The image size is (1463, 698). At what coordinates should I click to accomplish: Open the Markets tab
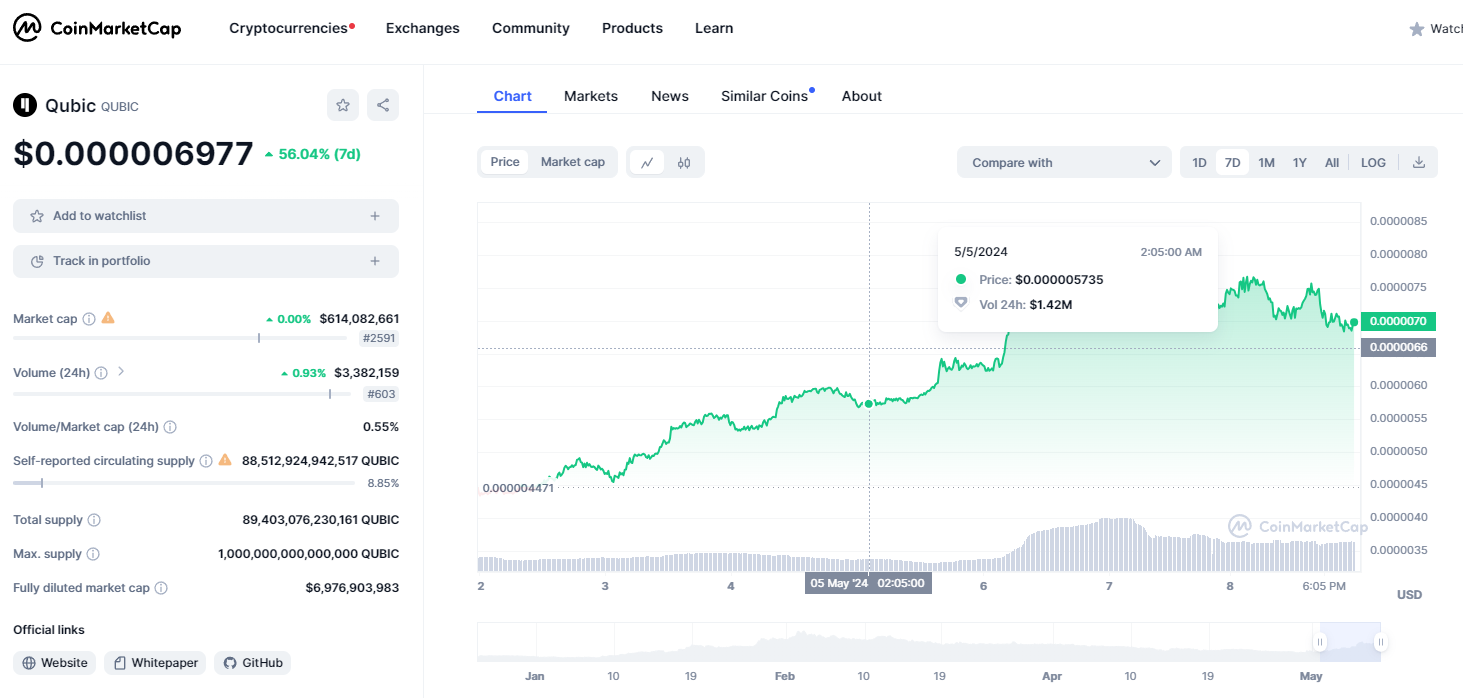590,96
